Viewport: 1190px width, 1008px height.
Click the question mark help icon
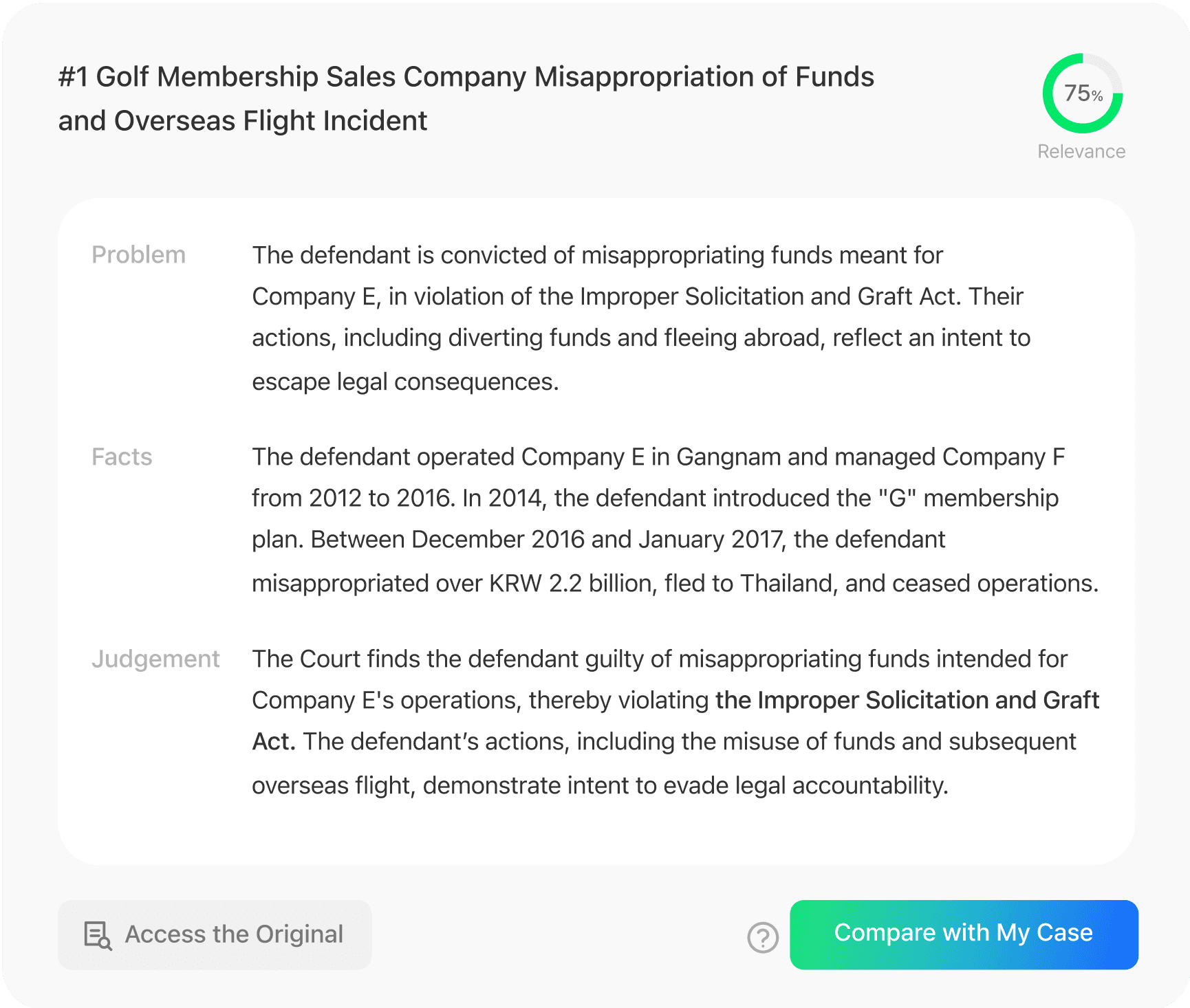pyautogui.click(x=762, y=937)
